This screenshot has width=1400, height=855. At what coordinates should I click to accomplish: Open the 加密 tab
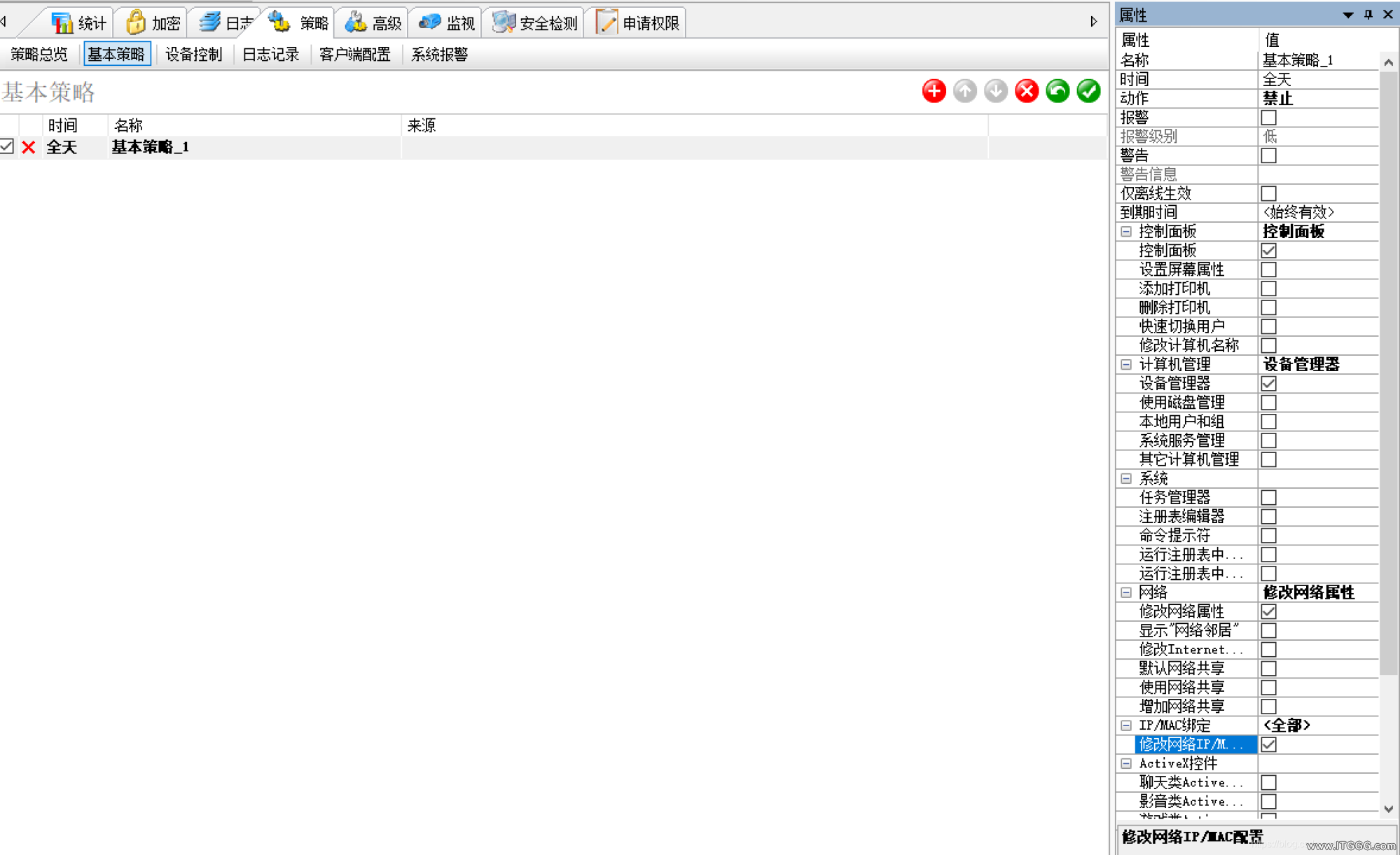(x=153, y=23)
